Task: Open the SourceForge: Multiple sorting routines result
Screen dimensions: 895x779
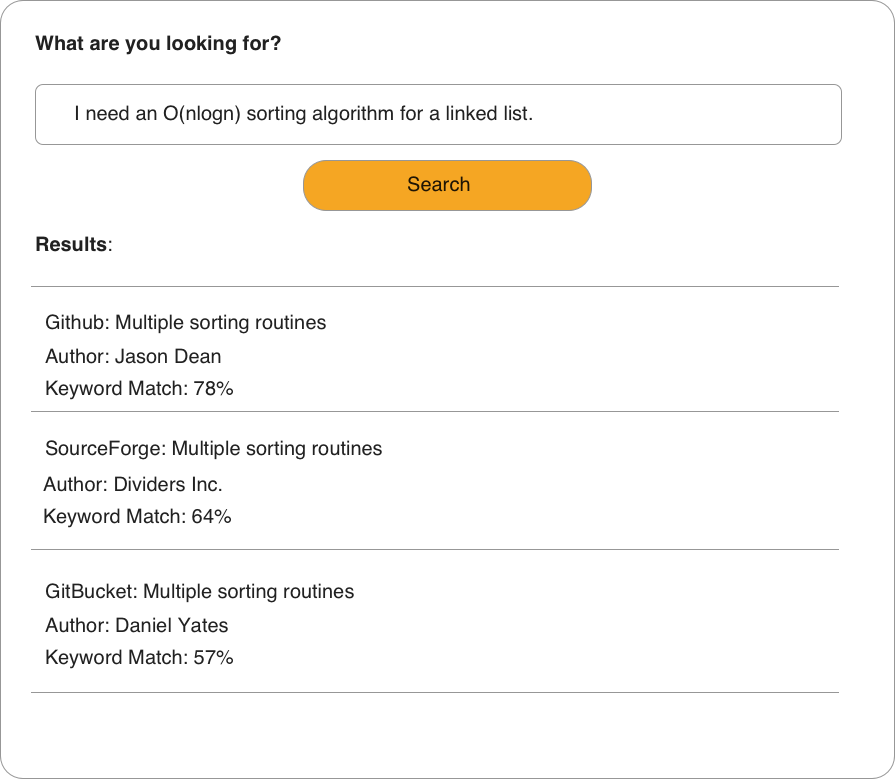Action: point(213,448)
